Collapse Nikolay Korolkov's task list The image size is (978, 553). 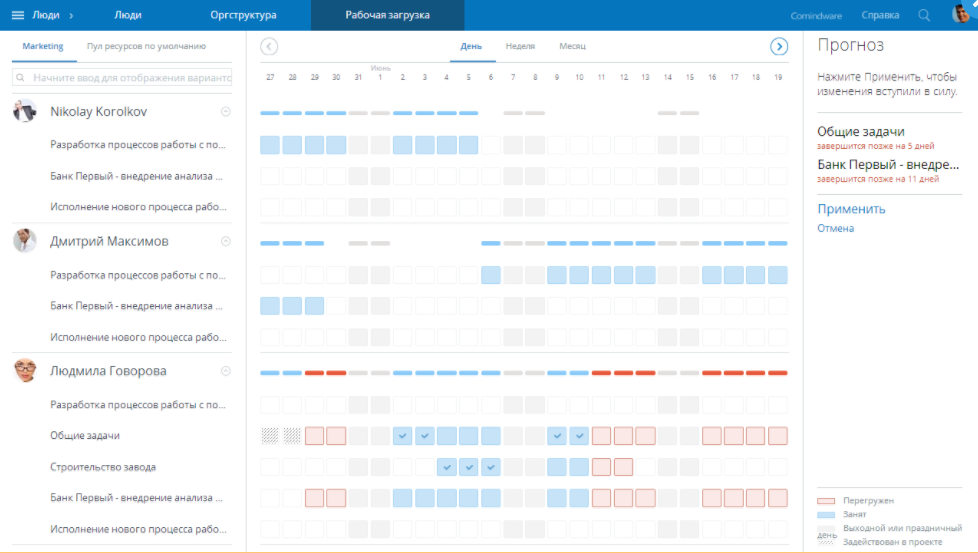click(x=225, y=112)
